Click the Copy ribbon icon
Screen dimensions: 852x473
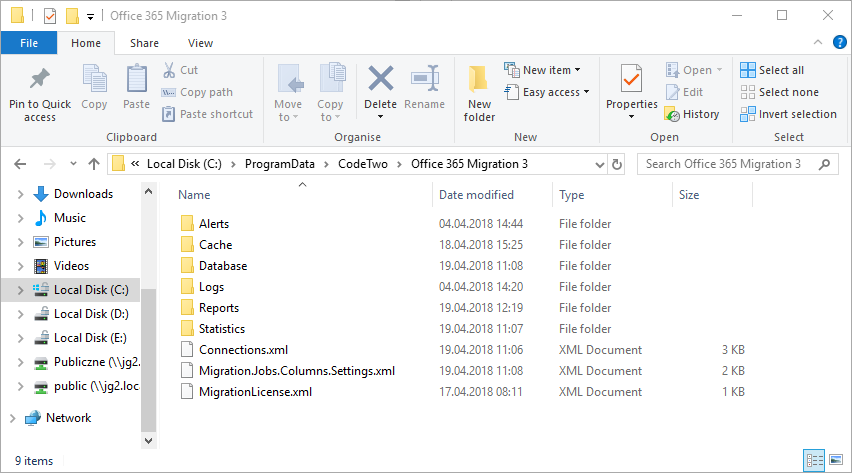click(x=94, y=79)
